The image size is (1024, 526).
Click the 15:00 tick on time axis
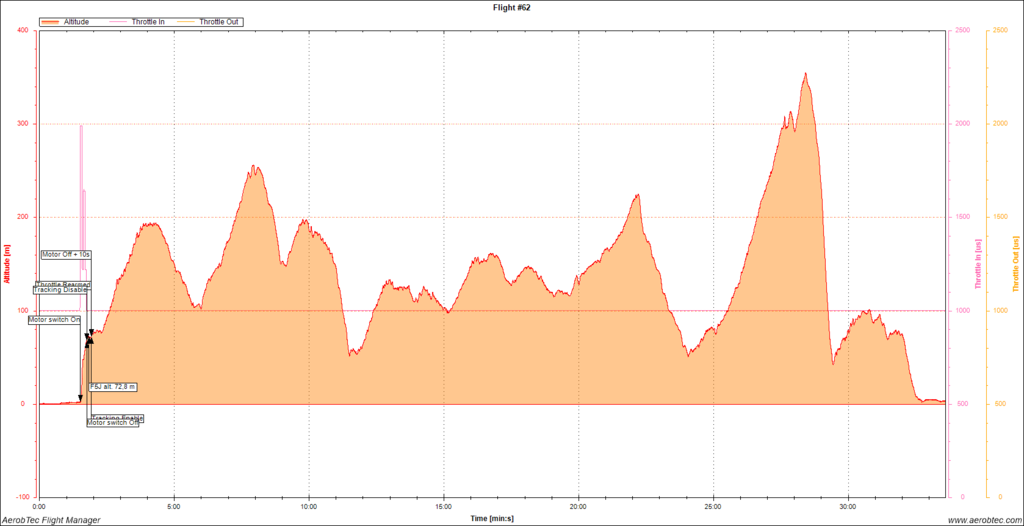[x=444, y=506]
